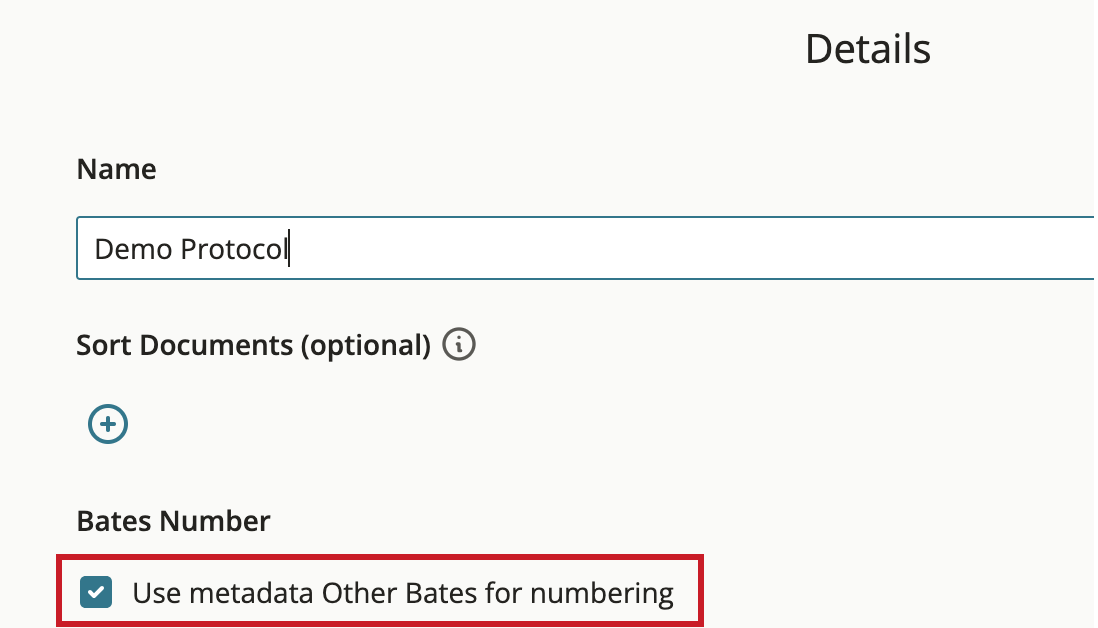Click the white checkmark in Bates checkbox
The height and width of the screenshot is (628, 1098).
tap(96, 592)
